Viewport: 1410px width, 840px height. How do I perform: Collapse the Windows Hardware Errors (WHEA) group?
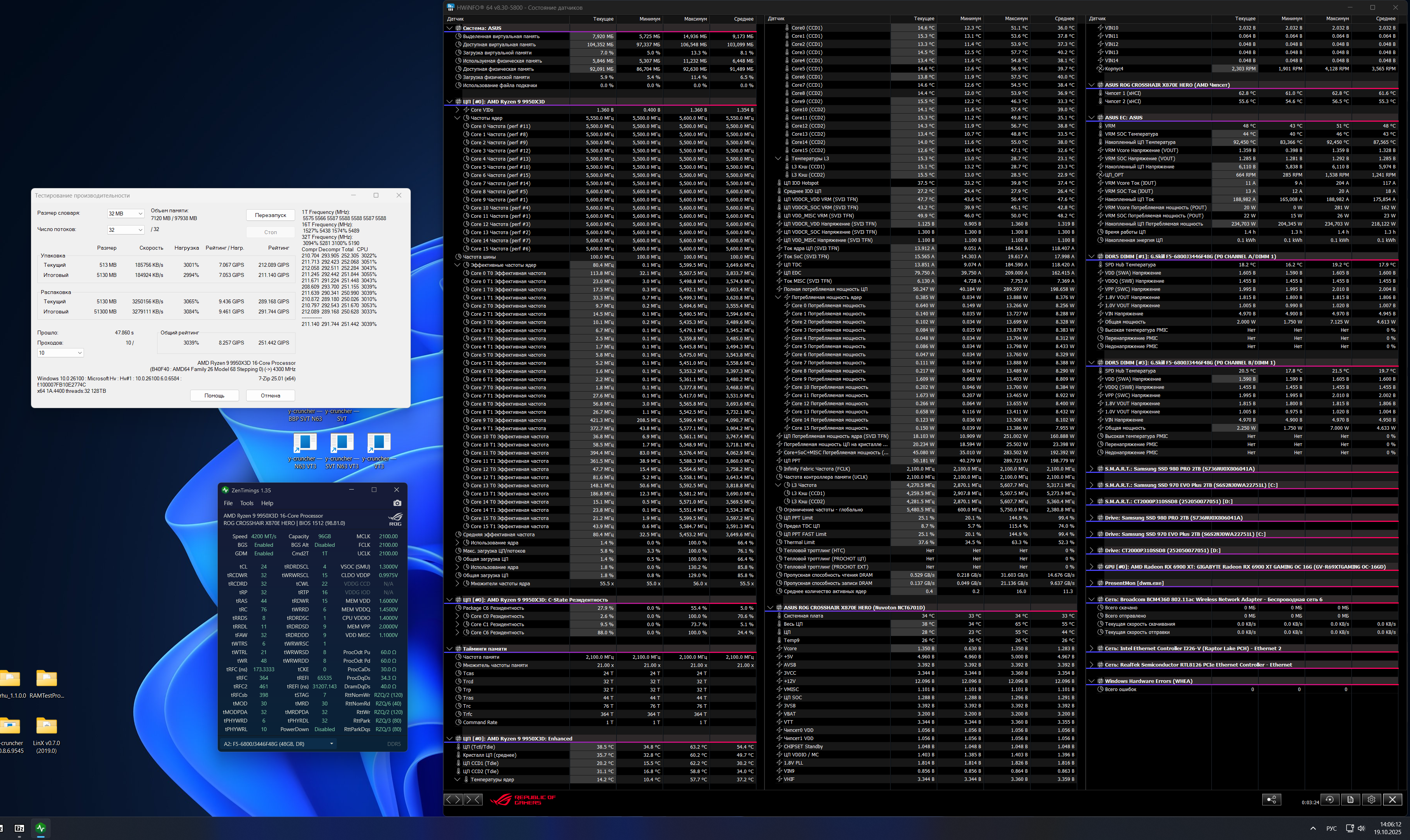pyautogui.click(x=1092, y=681)
